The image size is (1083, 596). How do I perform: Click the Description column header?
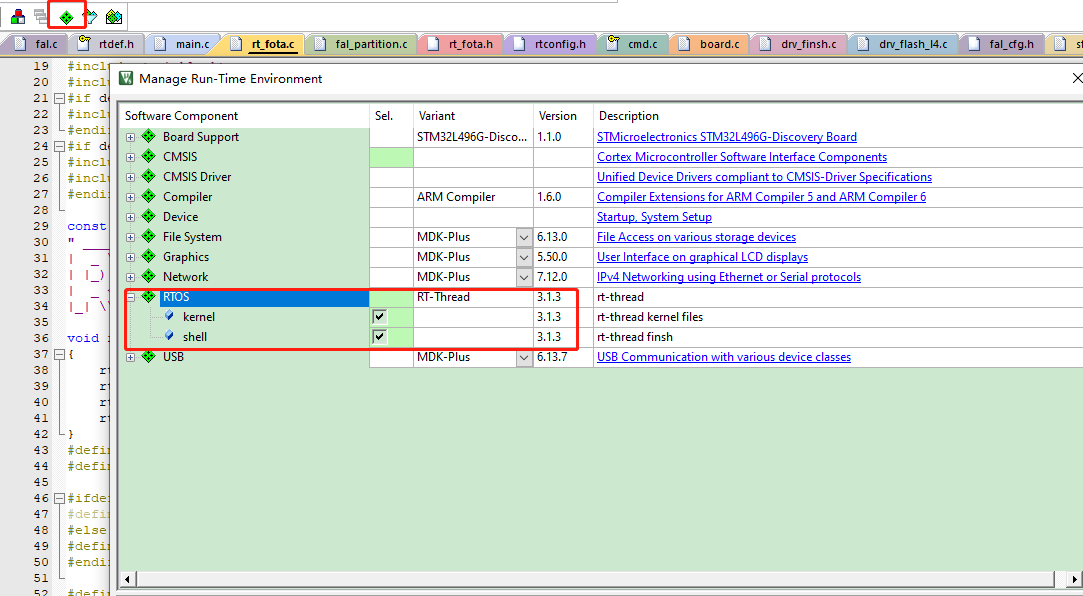click(x=838, y=115)
